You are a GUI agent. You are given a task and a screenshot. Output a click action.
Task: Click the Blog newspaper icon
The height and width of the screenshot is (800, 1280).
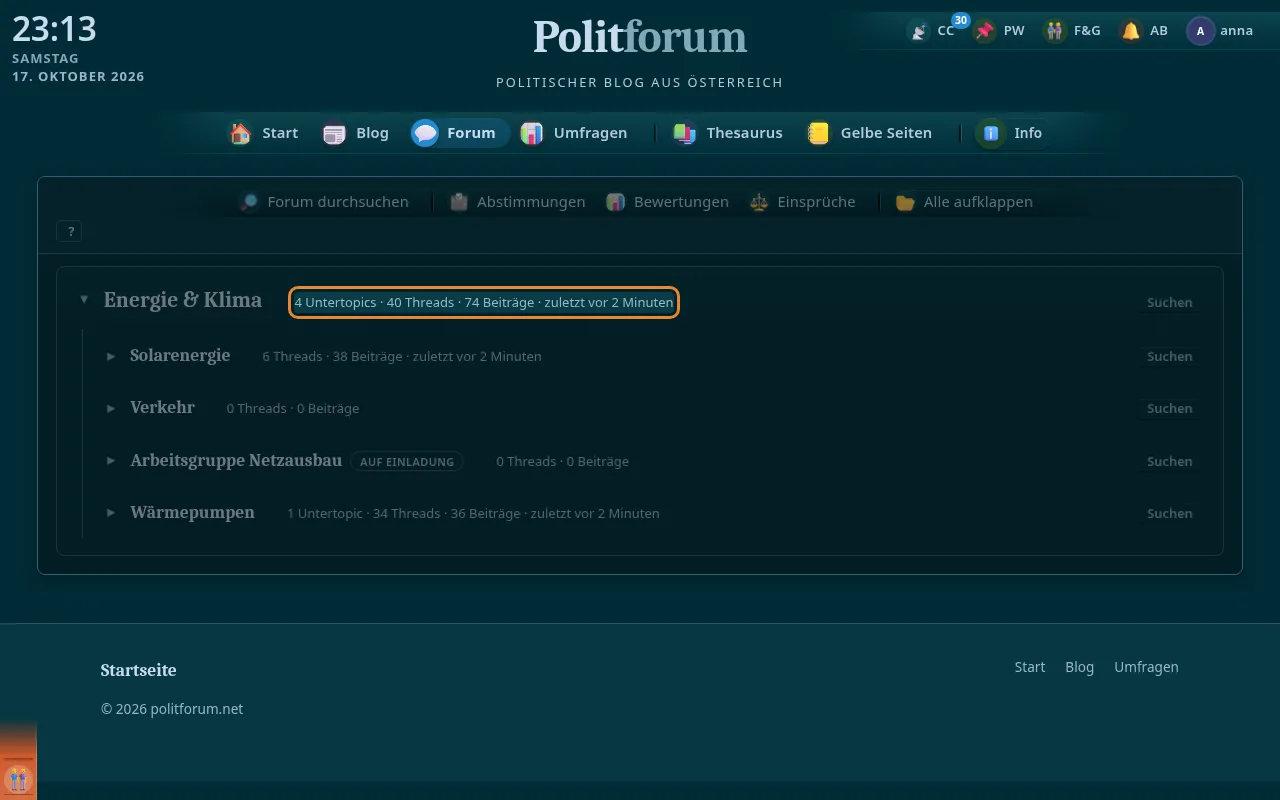(x=334, y=133)
